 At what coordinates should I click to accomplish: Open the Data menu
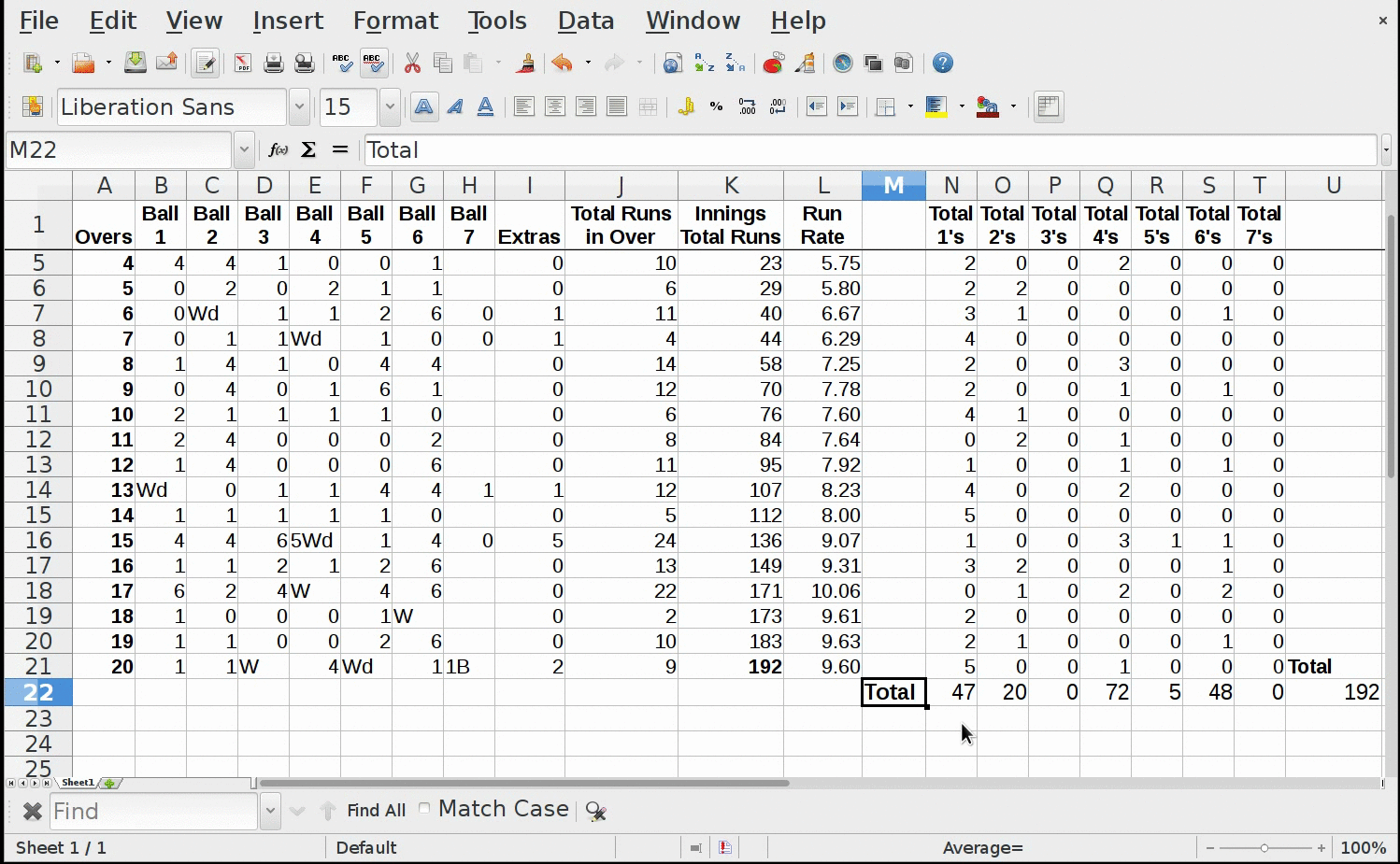pyautogui.click(x=586, y=21)
